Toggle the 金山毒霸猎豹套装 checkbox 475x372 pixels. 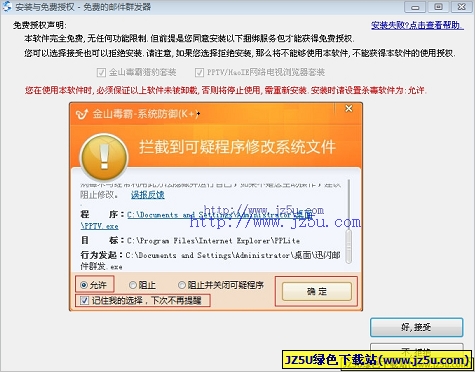pos(101,72)
